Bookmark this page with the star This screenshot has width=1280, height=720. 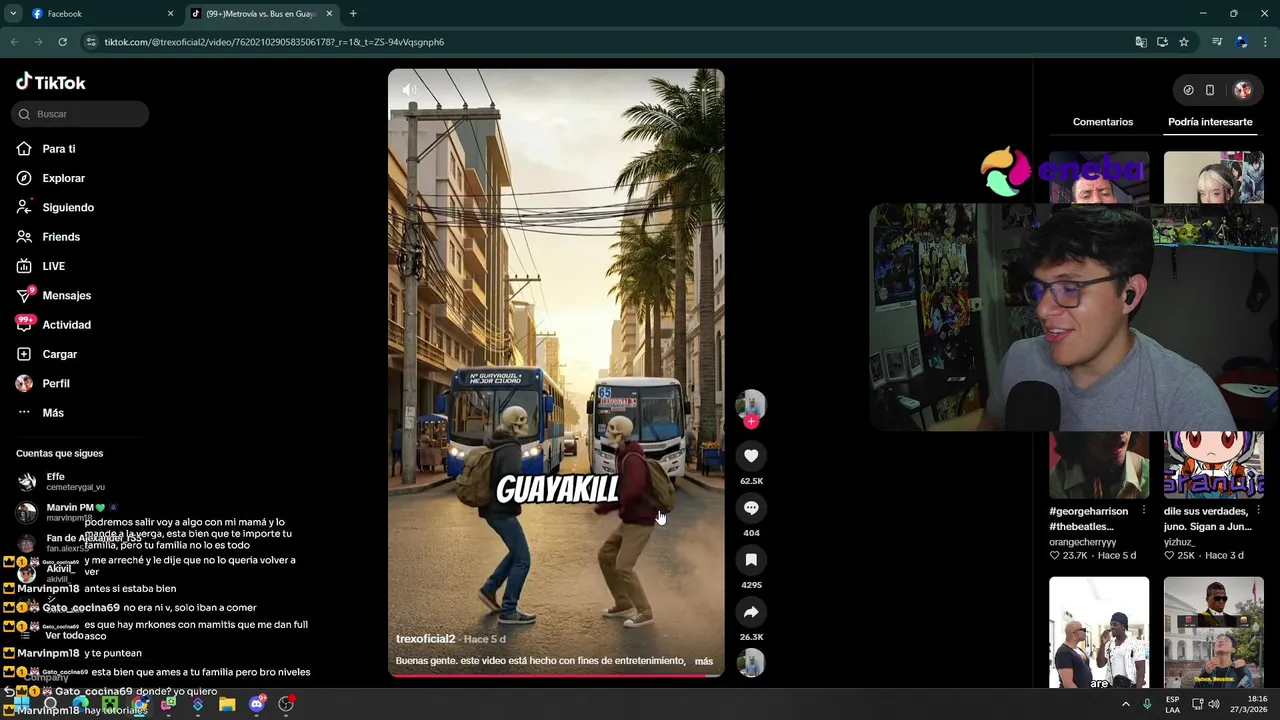click(x=1184, y=42)
